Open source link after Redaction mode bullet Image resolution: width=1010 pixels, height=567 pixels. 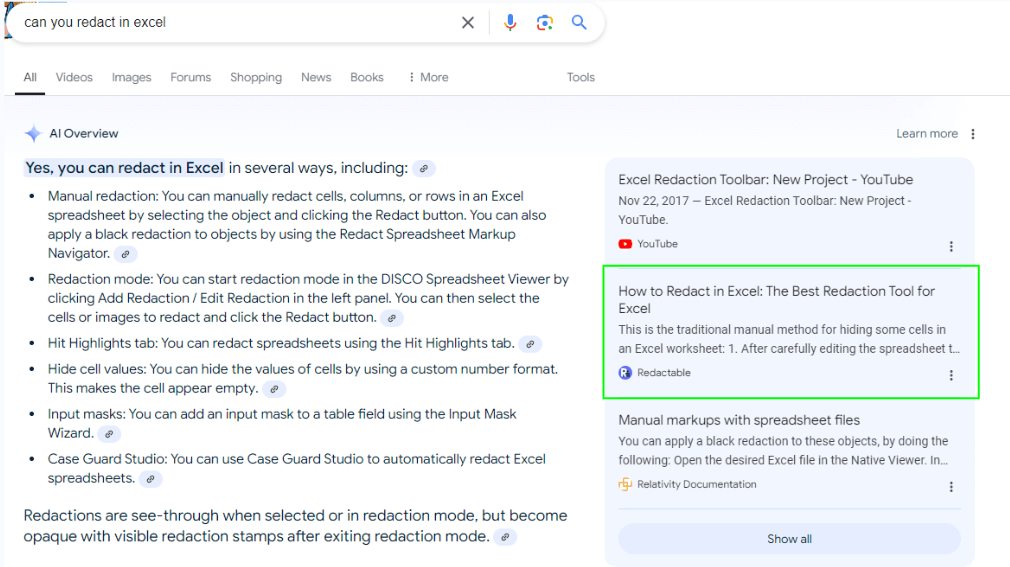coord(392,318)
